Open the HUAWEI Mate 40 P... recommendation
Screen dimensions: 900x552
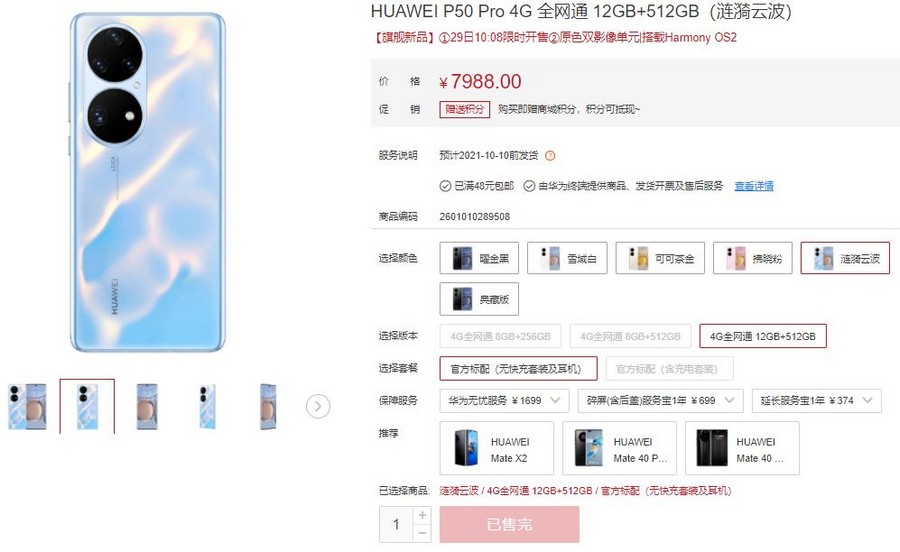[x=619, y=448]
